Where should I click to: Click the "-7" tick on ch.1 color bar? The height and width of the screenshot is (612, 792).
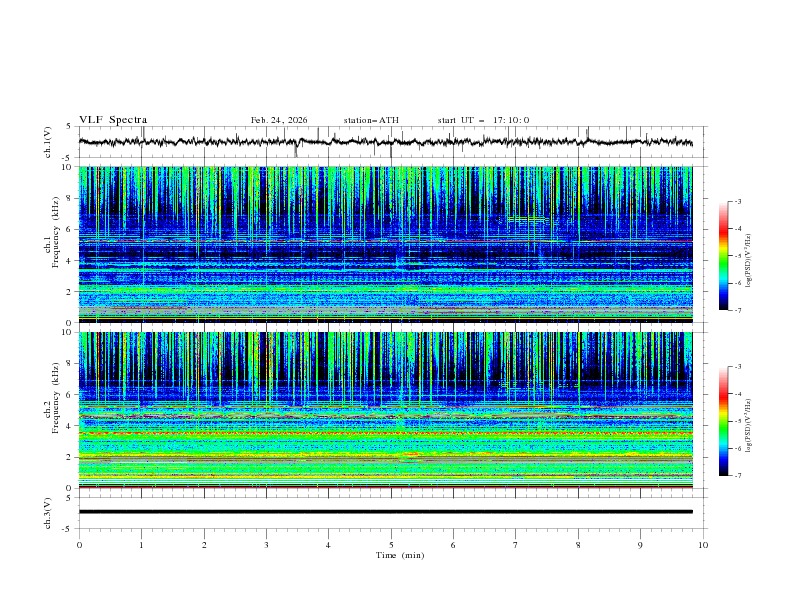[x=738, y=310]
